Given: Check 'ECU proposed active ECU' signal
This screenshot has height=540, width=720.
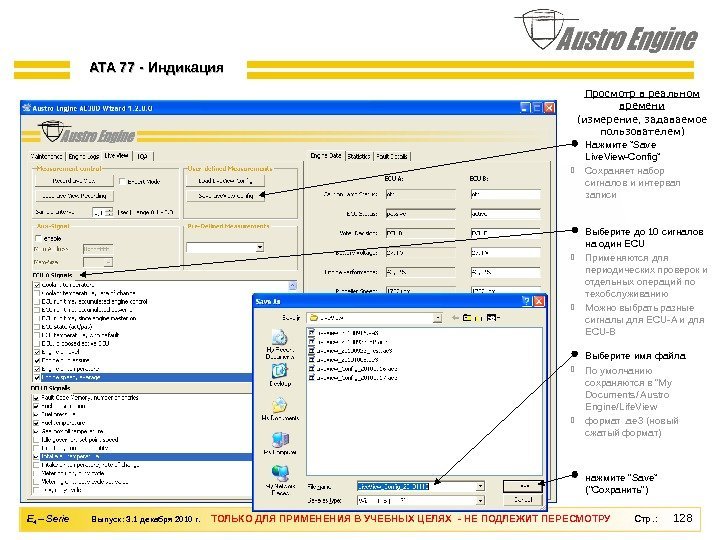Looking at the screenshot, I should pos(37,343).
